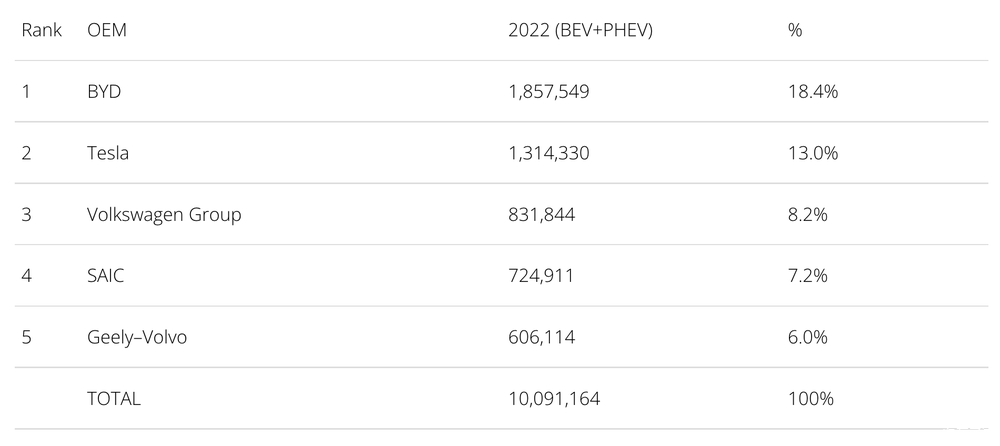Image resolution: width=1000 pixels, height=446 pixels.
Task: Click BYD's sales figure 1,857,549
Action: [549, 91]
